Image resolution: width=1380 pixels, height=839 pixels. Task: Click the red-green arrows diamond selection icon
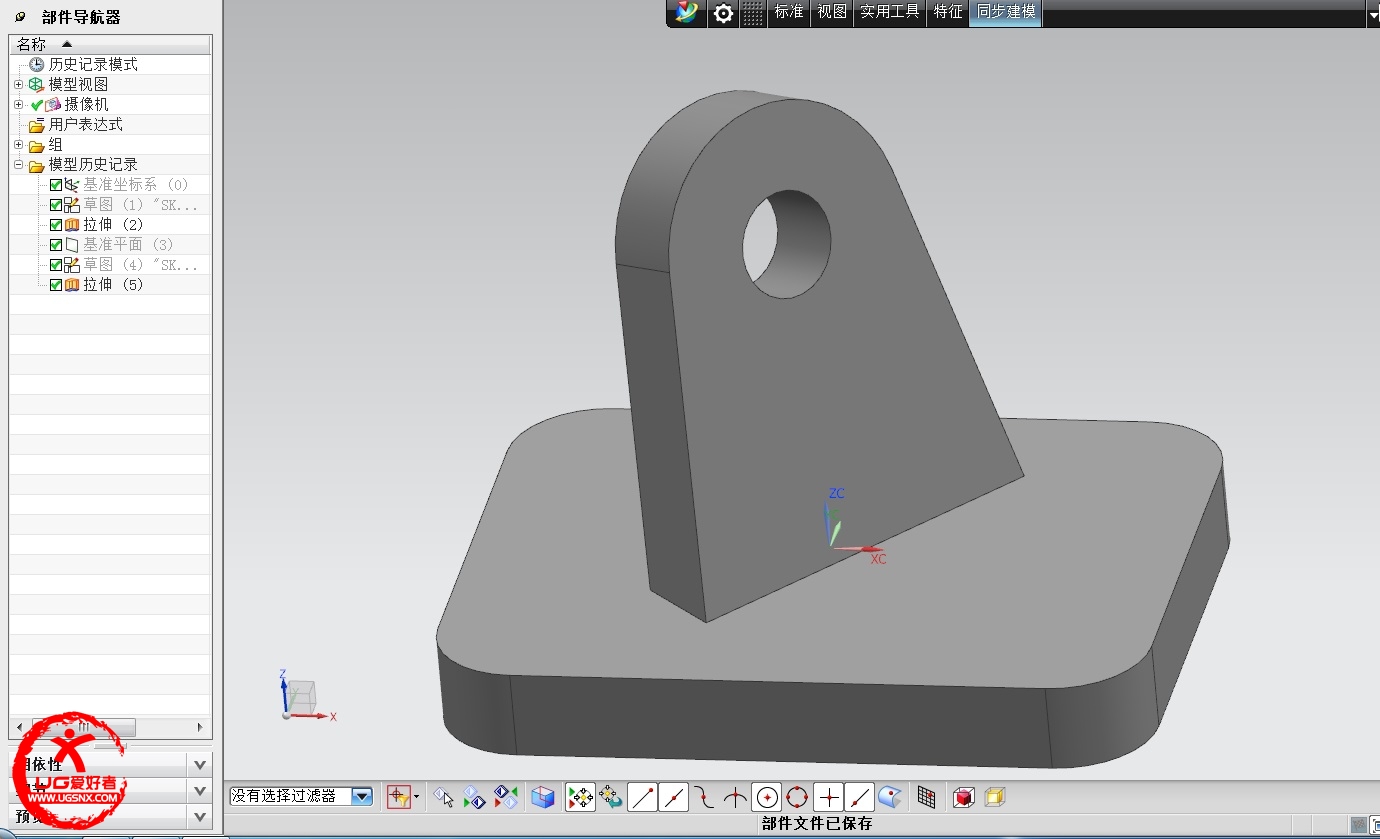507,797
